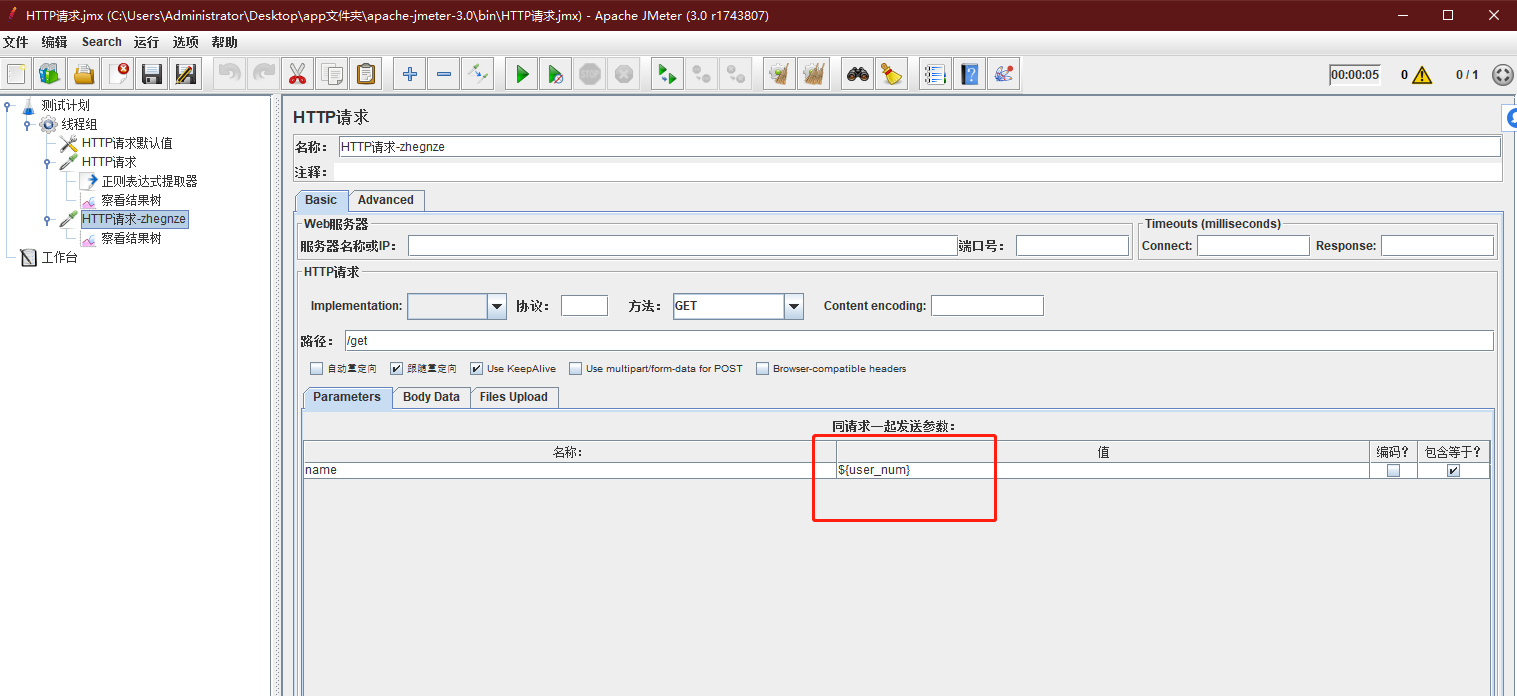Open Search with binoculars icon
Screen dimensions: 1517x696
coord(858,74)
